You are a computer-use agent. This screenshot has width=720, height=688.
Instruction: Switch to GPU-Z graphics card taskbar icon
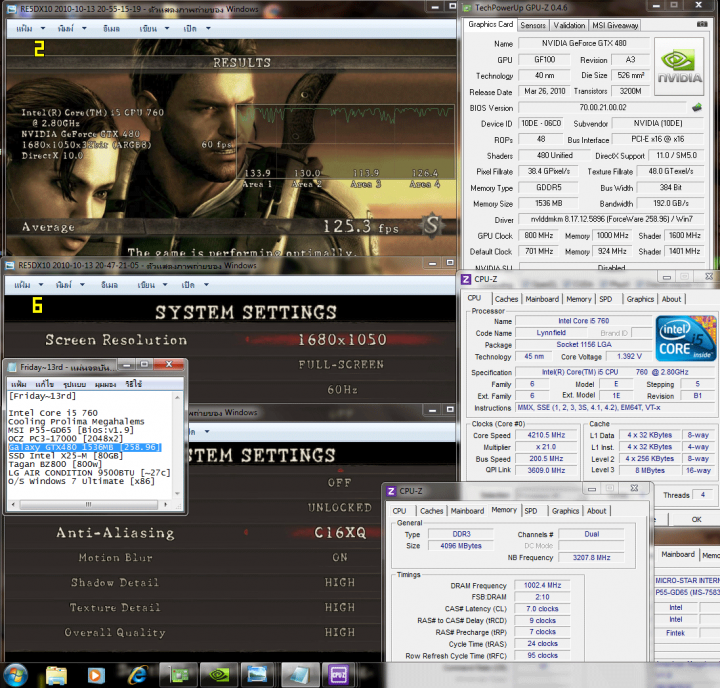pos(179,675)
